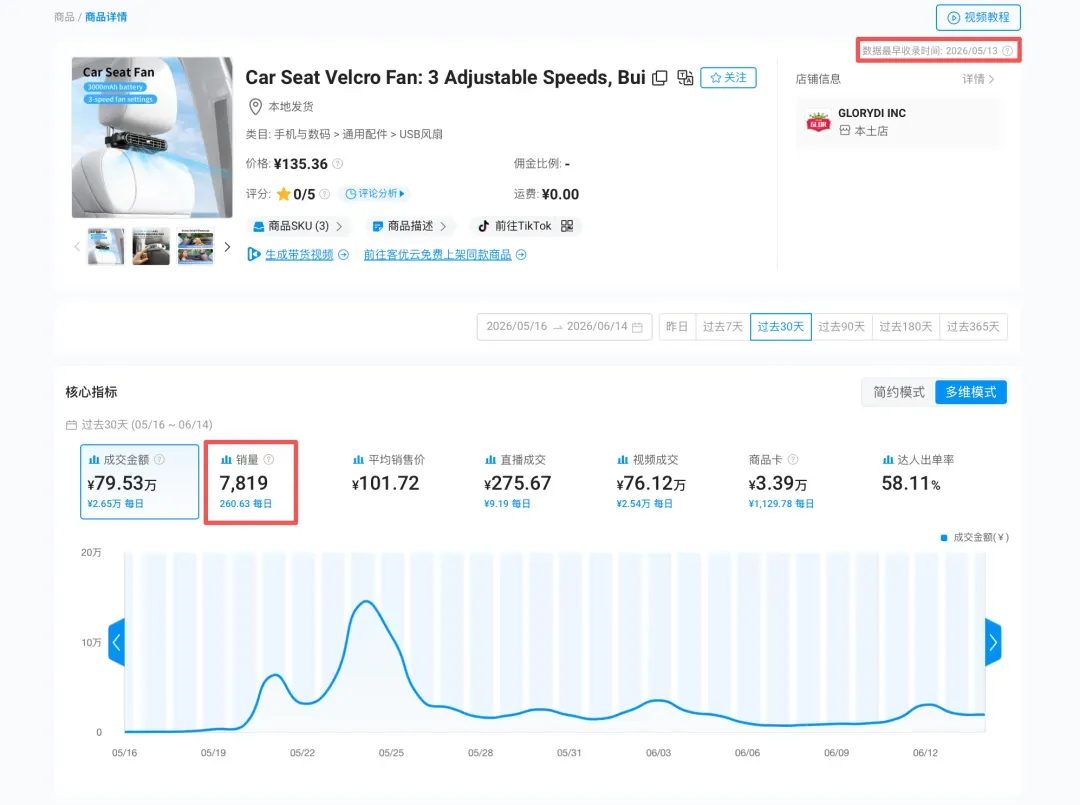This screenshot has width=1080, height=805.
Task: Open the calendar icon in the date range field
Action: 638,327
